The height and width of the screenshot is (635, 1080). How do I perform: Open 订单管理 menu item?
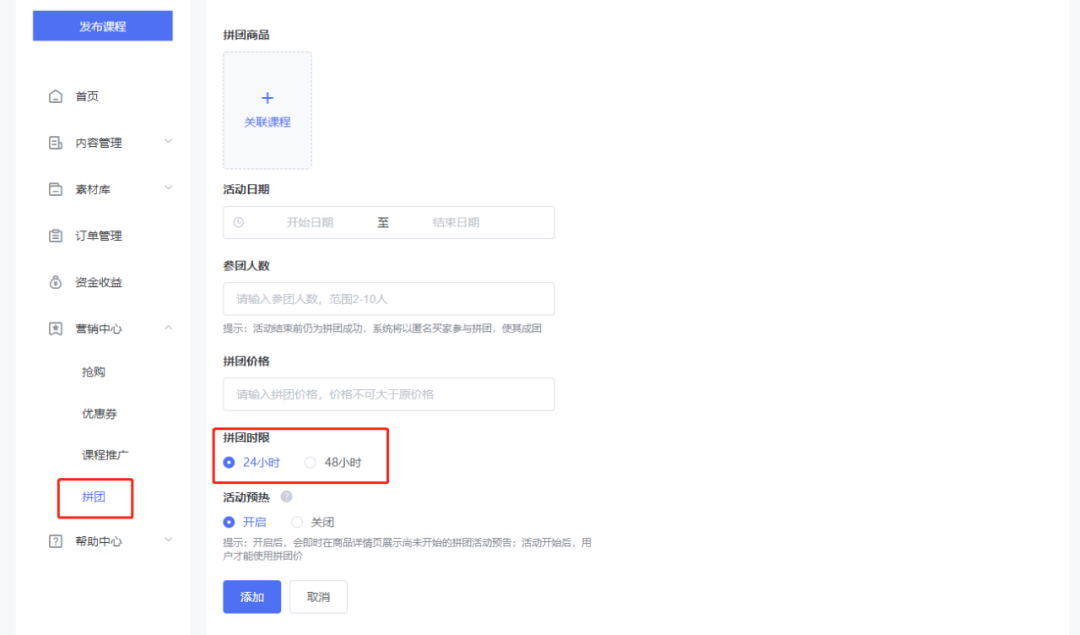98,236
